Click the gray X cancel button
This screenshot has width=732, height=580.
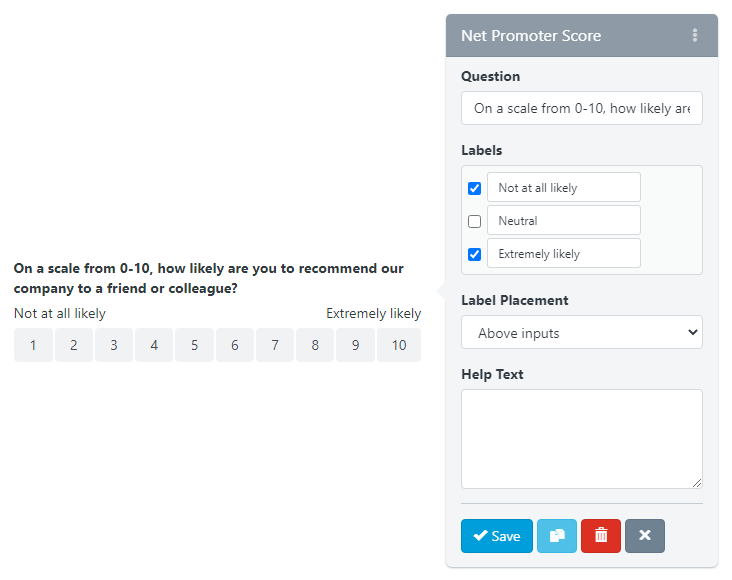click(x=645, y=536)
